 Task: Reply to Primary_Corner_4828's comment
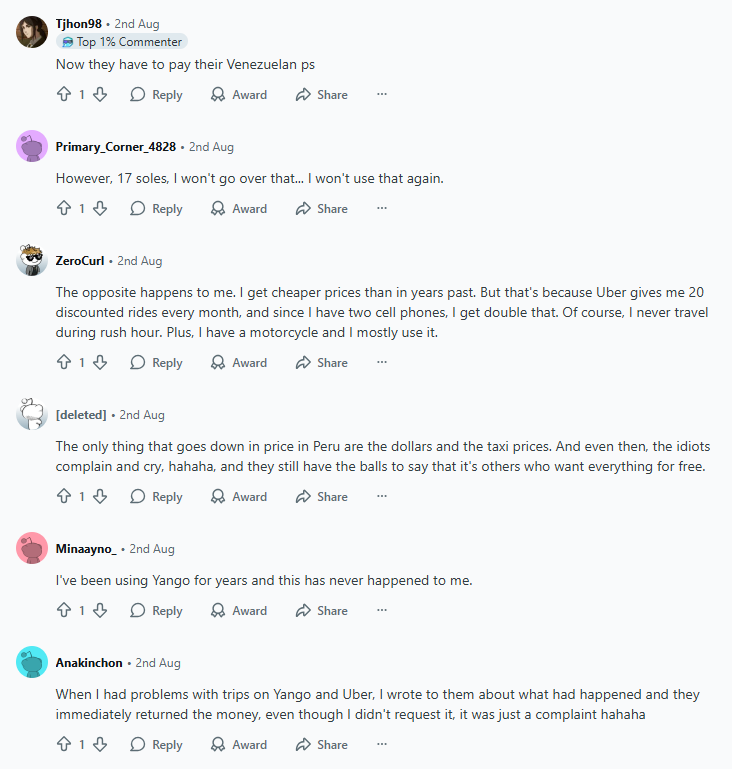pos(156,209)
